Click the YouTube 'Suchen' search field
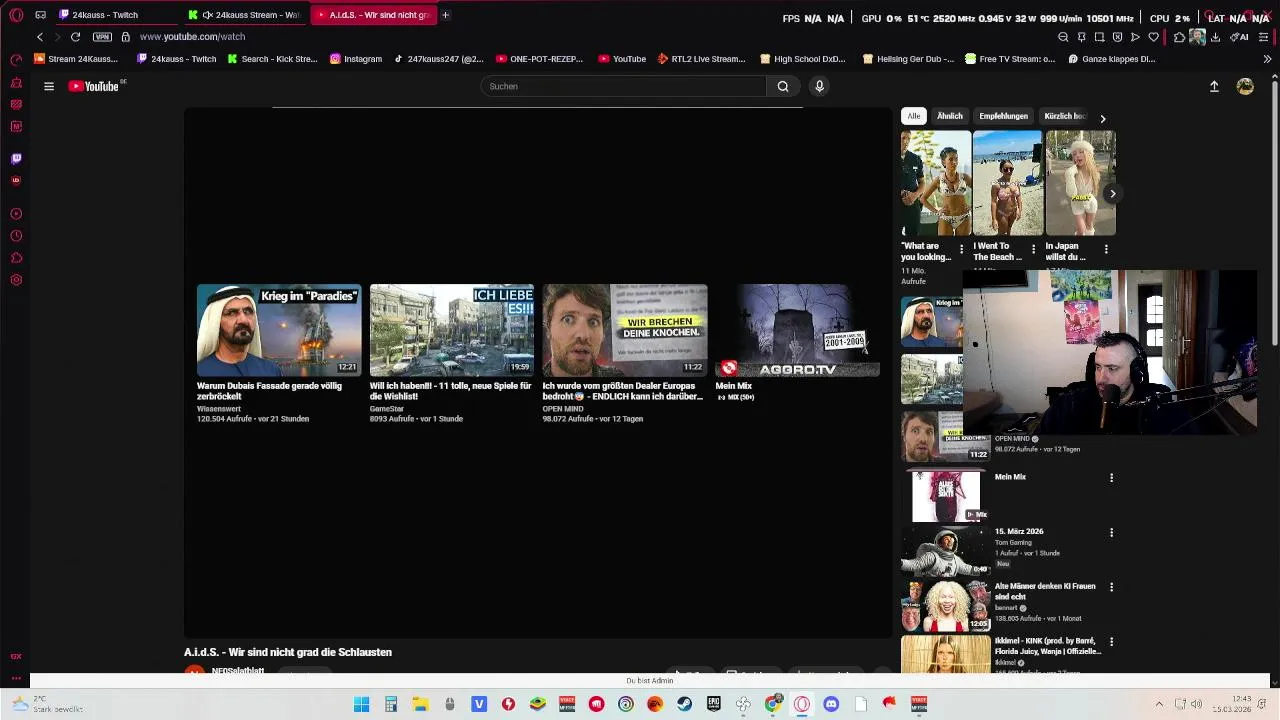Viewport: 1280px width, 720px height. point(625,86)
